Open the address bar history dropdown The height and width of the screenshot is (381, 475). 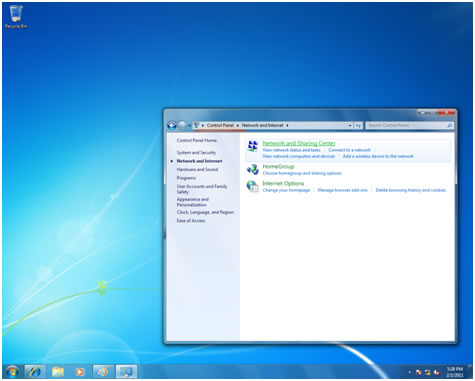tap(350, 126)
